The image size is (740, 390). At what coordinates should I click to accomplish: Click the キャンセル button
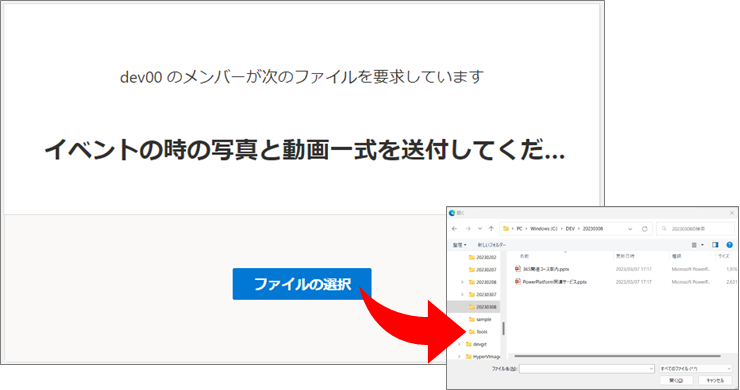point(715,381)
